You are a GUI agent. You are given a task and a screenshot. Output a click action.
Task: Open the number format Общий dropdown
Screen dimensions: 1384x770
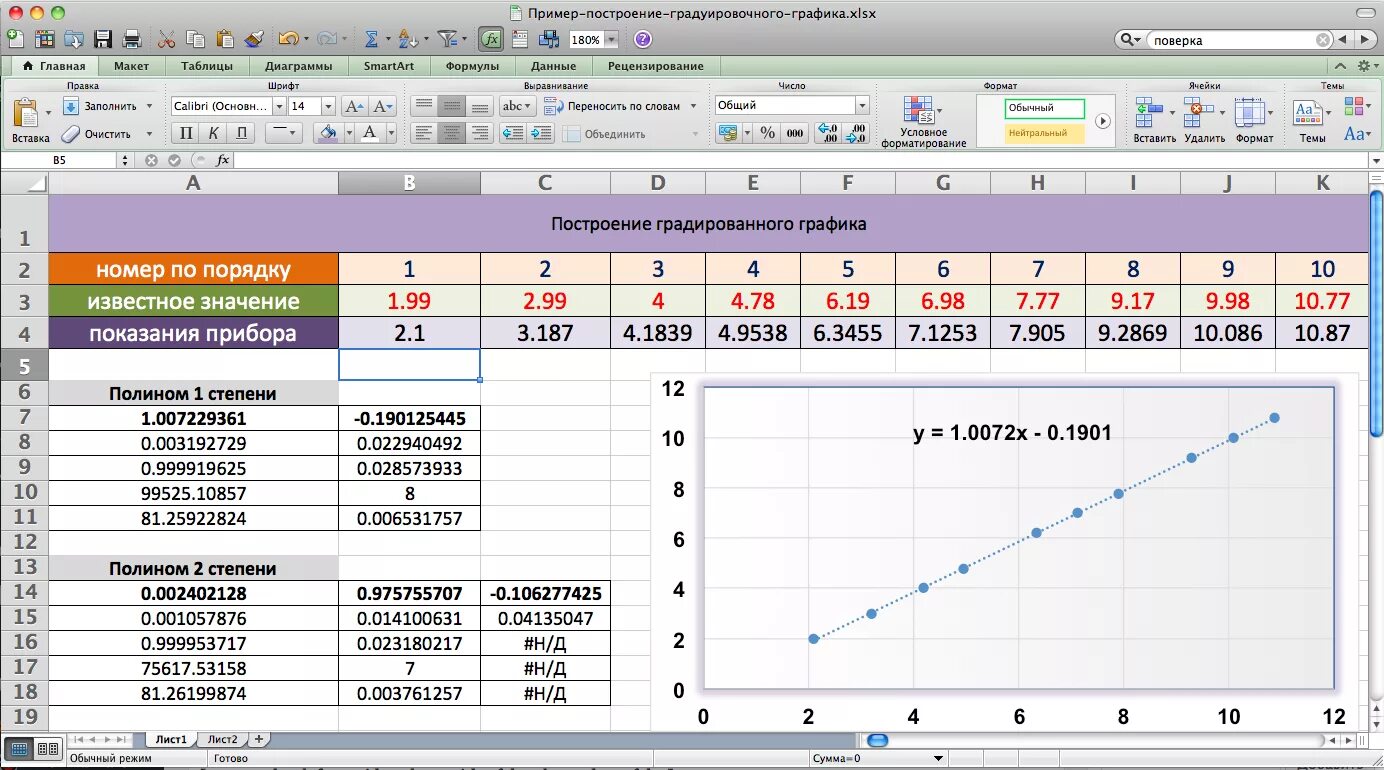862,105
